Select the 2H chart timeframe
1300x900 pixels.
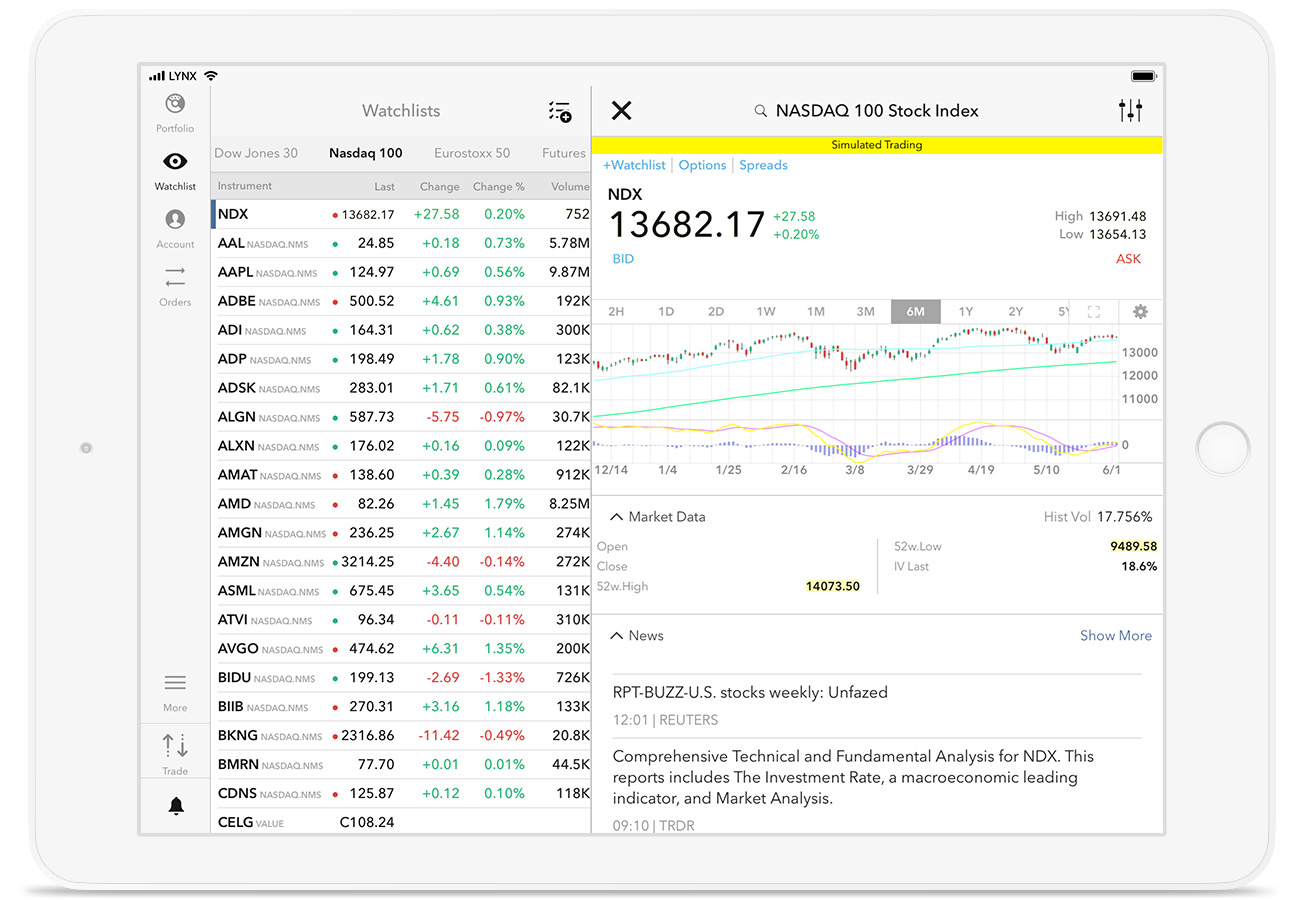[x=616, y=311]
